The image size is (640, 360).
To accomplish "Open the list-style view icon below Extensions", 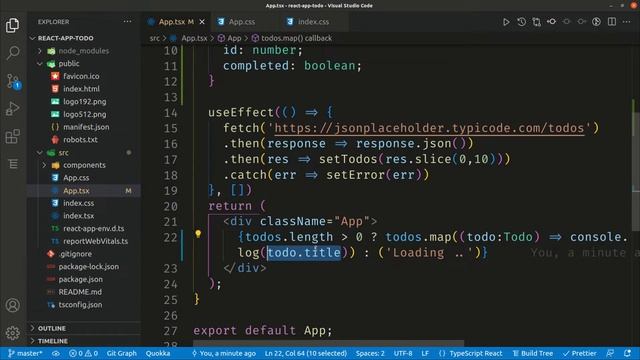I will pyautogui.click(x=13, y=164).
